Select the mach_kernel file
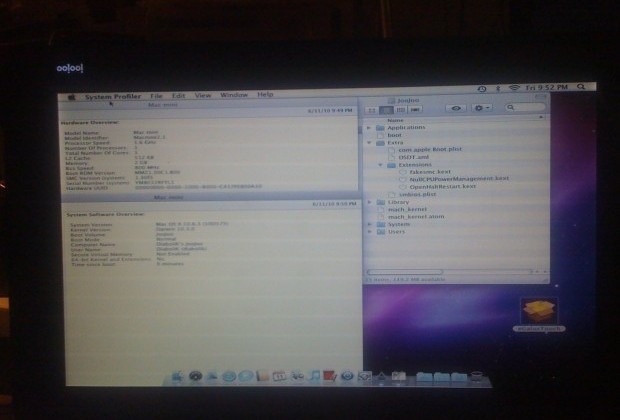The height and width of the screenshot is (420, 620). 406,210
